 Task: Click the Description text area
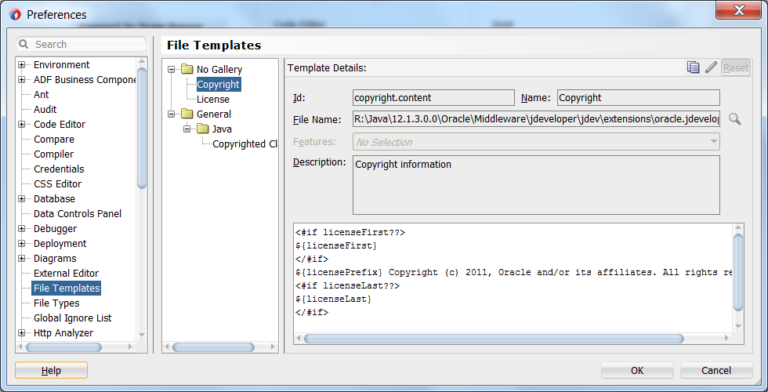pos(536,185)
